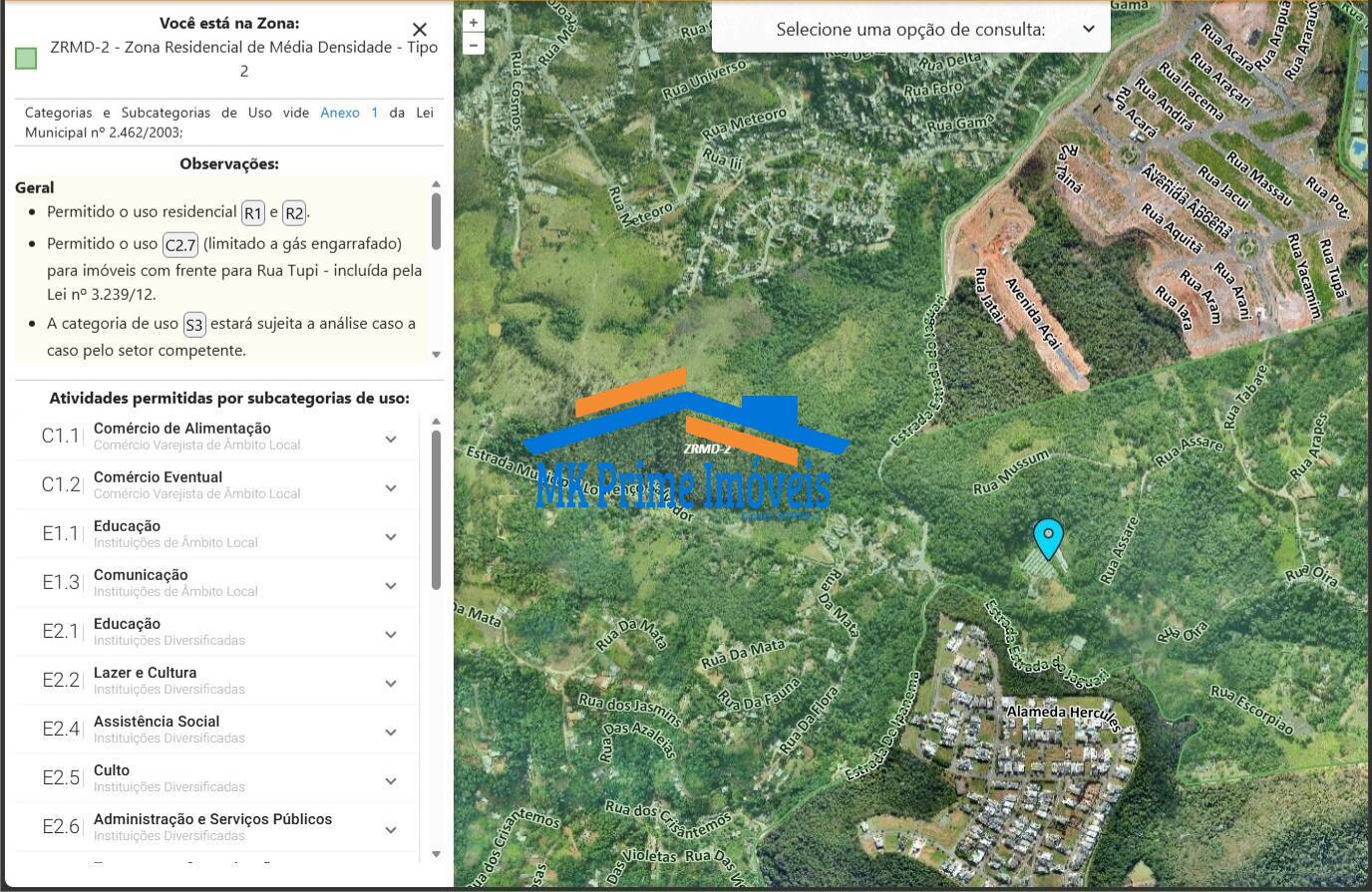Image resolution: width=1372 pixels, height=892 pixels.
Task: Click 'Atividades permitidas por subcategorias de uso:' heading
Action: [x=229, y=398]
